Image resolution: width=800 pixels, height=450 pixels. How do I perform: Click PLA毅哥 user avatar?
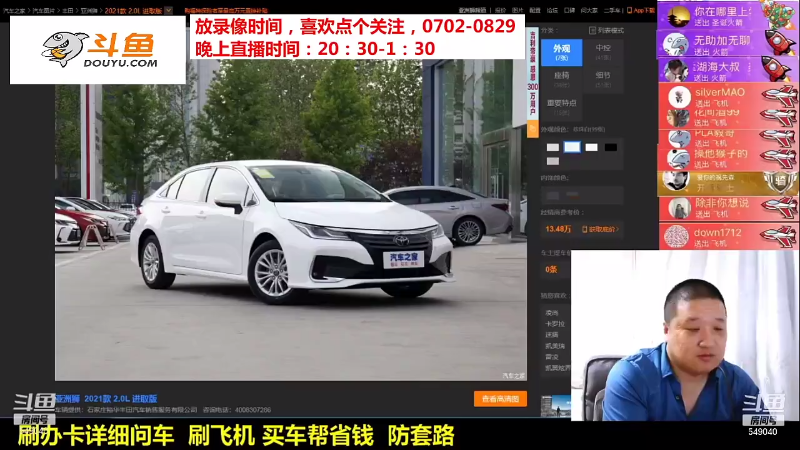(679, 138)
